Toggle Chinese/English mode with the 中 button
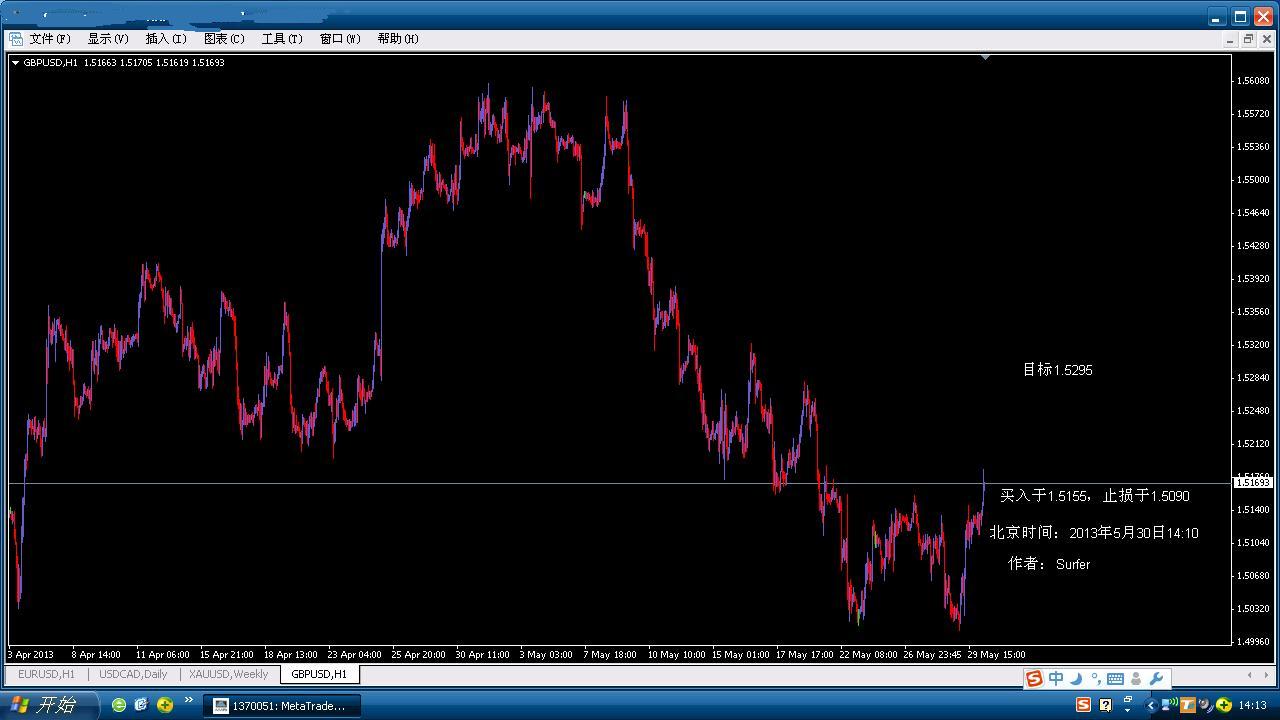Image resolution: width=1280 pixels, height=720 pixels. point(1055,679)
